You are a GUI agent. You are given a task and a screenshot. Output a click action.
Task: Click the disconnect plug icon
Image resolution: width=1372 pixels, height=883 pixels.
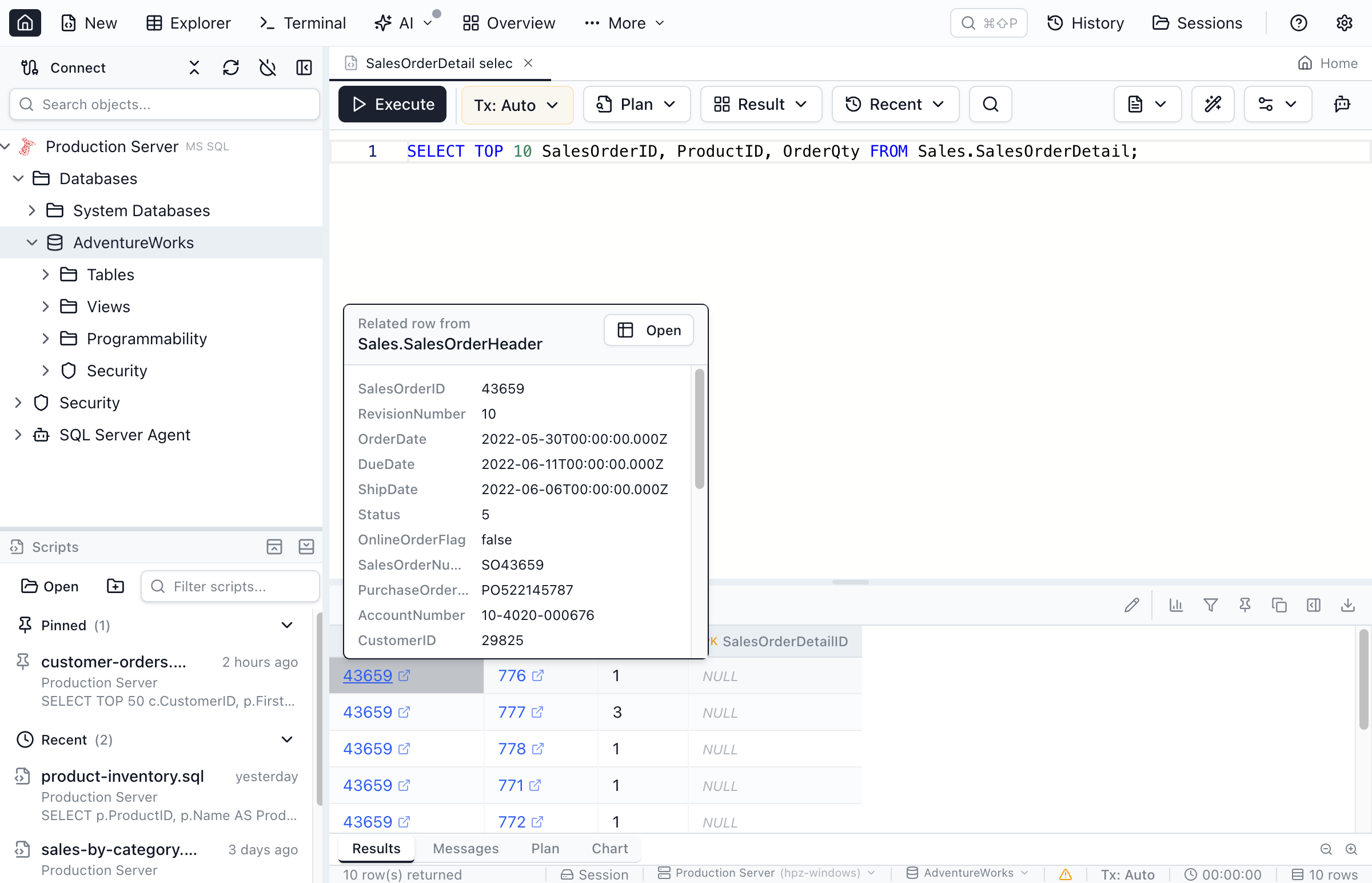point(268,67)
